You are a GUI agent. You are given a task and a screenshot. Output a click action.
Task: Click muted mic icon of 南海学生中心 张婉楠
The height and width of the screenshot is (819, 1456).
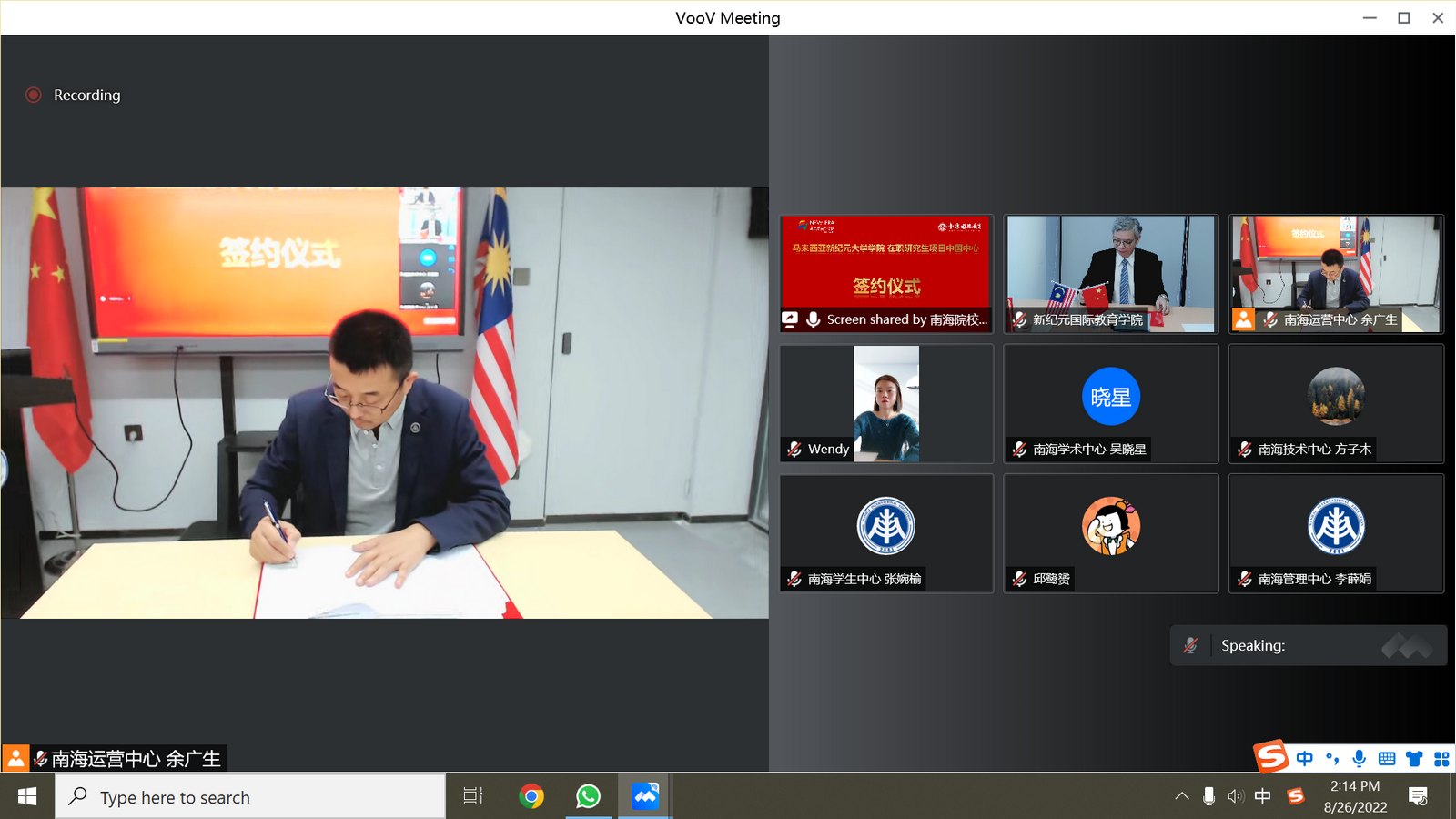coord(794,579)
